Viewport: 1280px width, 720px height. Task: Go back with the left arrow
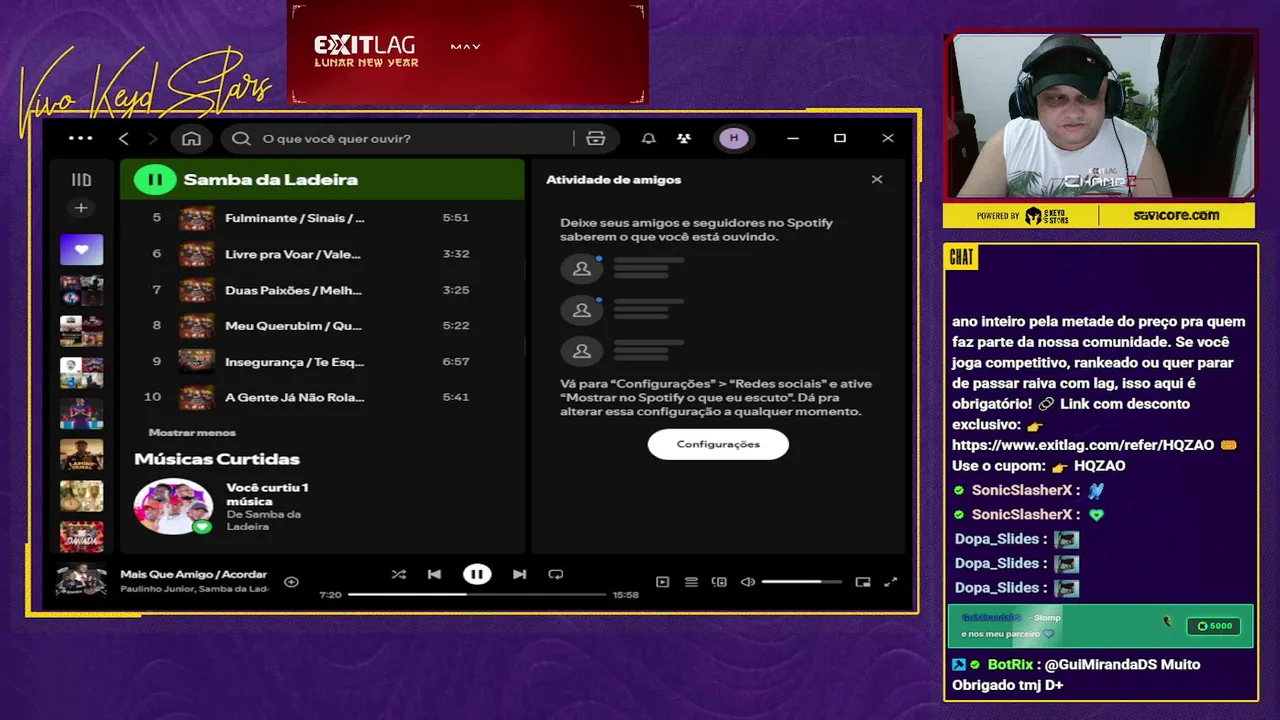124,138
